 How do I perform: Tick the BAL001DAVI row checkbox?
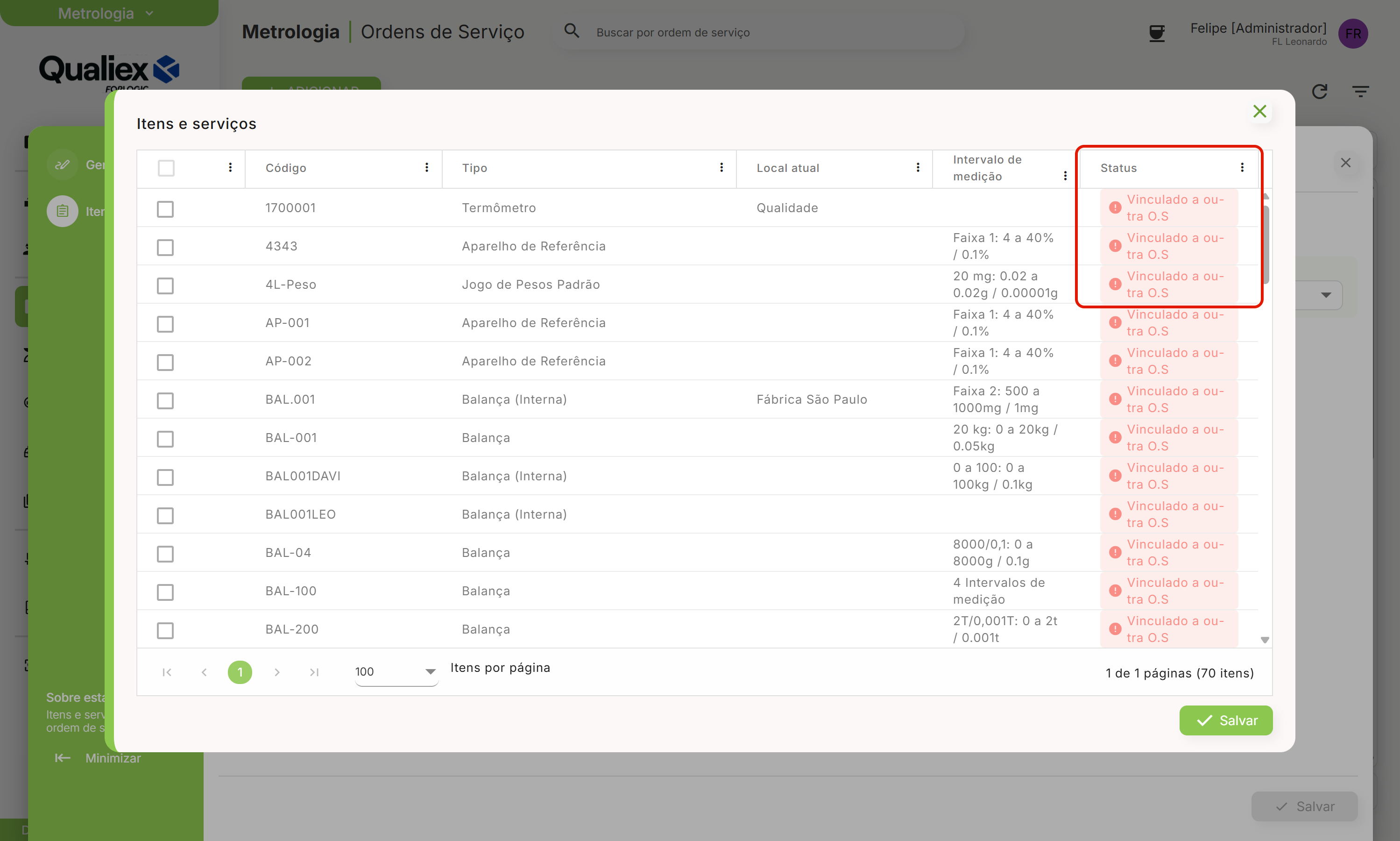click(165, 477)
